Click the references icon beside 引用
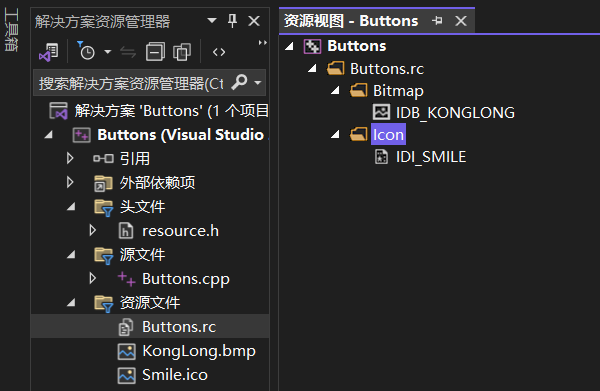 (103, 158)
